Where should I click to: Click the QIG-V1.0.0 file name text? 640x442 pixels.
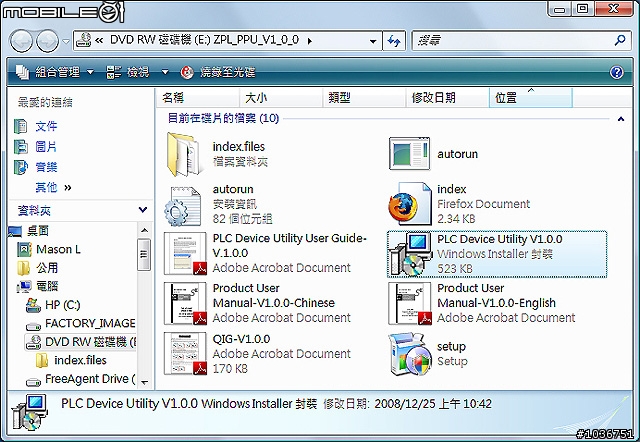241,339
